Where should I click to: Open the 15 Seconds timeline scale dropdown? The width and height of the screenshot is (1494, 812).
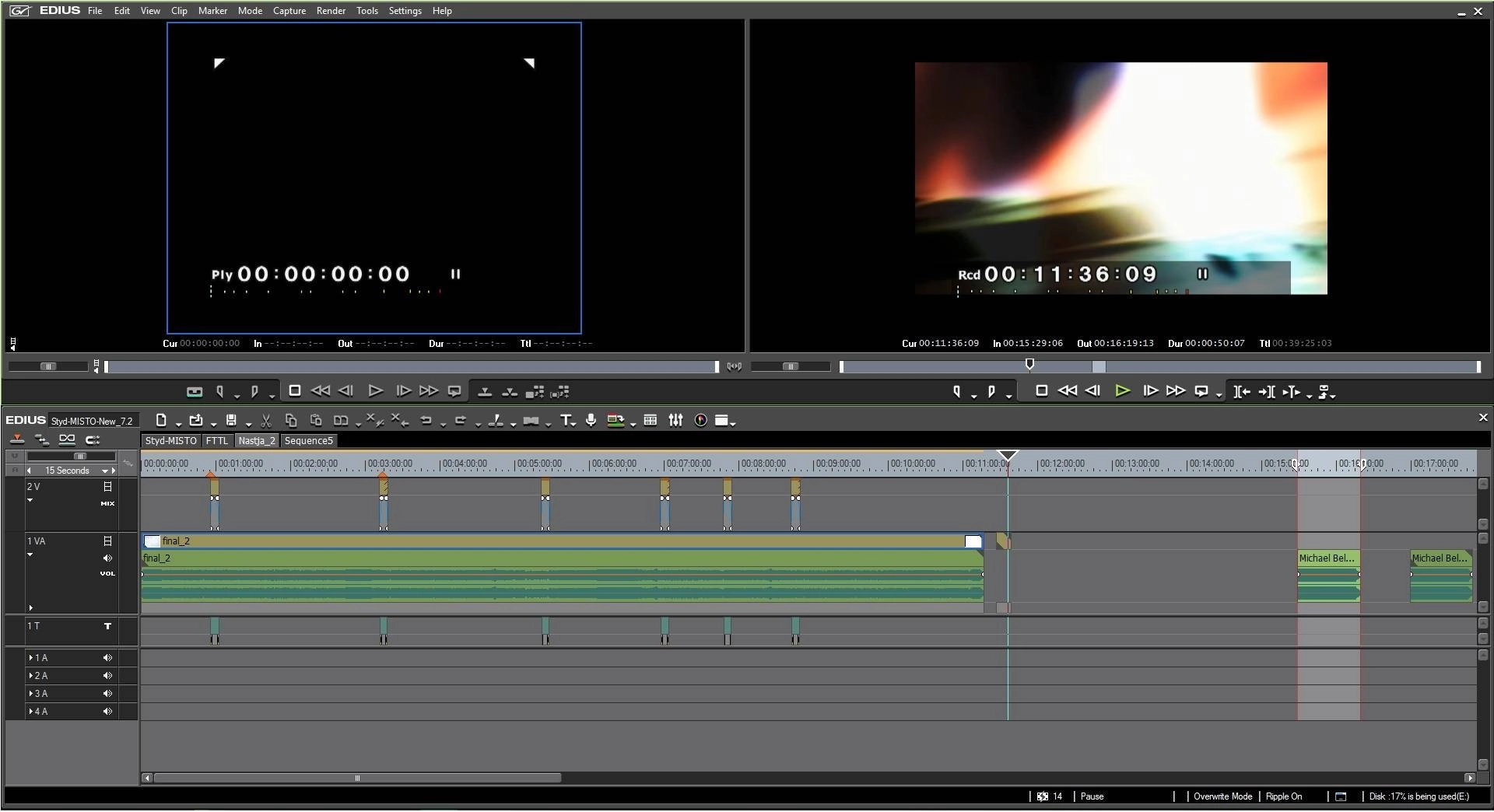click(105, 471)
